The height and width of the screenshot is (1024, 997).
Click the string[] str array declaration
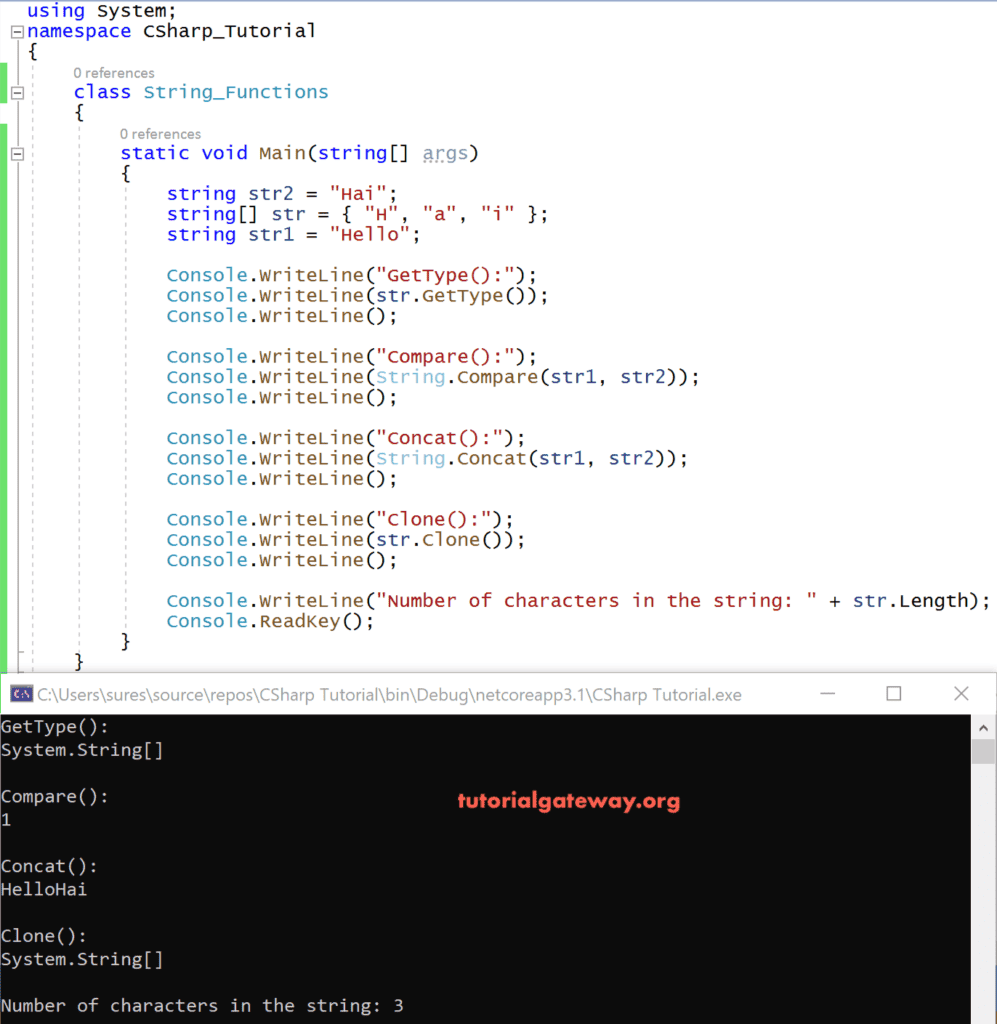click(x=357, y=214)
